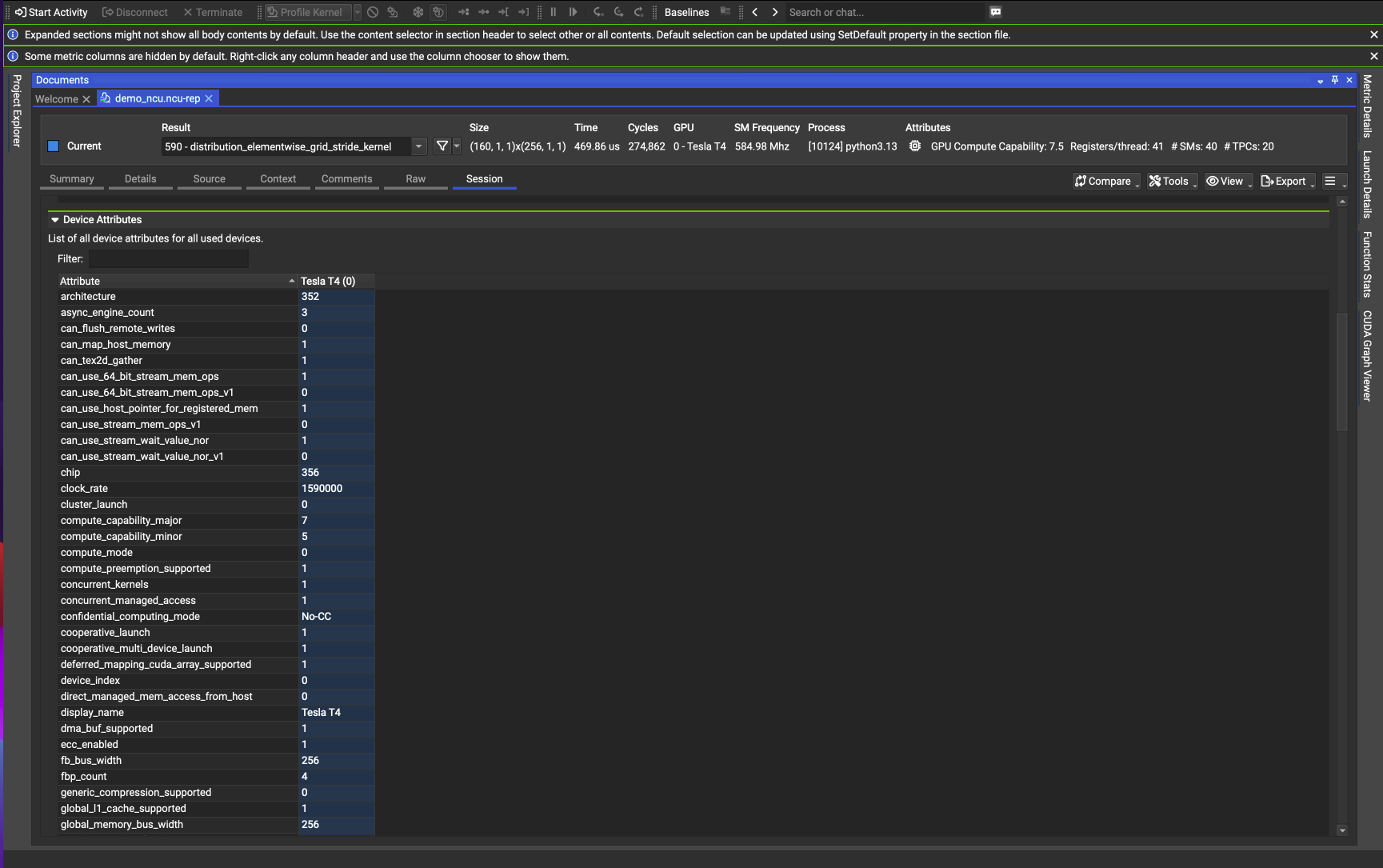
Task: Open the Compare dropdown button
Action: coord(1106,181)
